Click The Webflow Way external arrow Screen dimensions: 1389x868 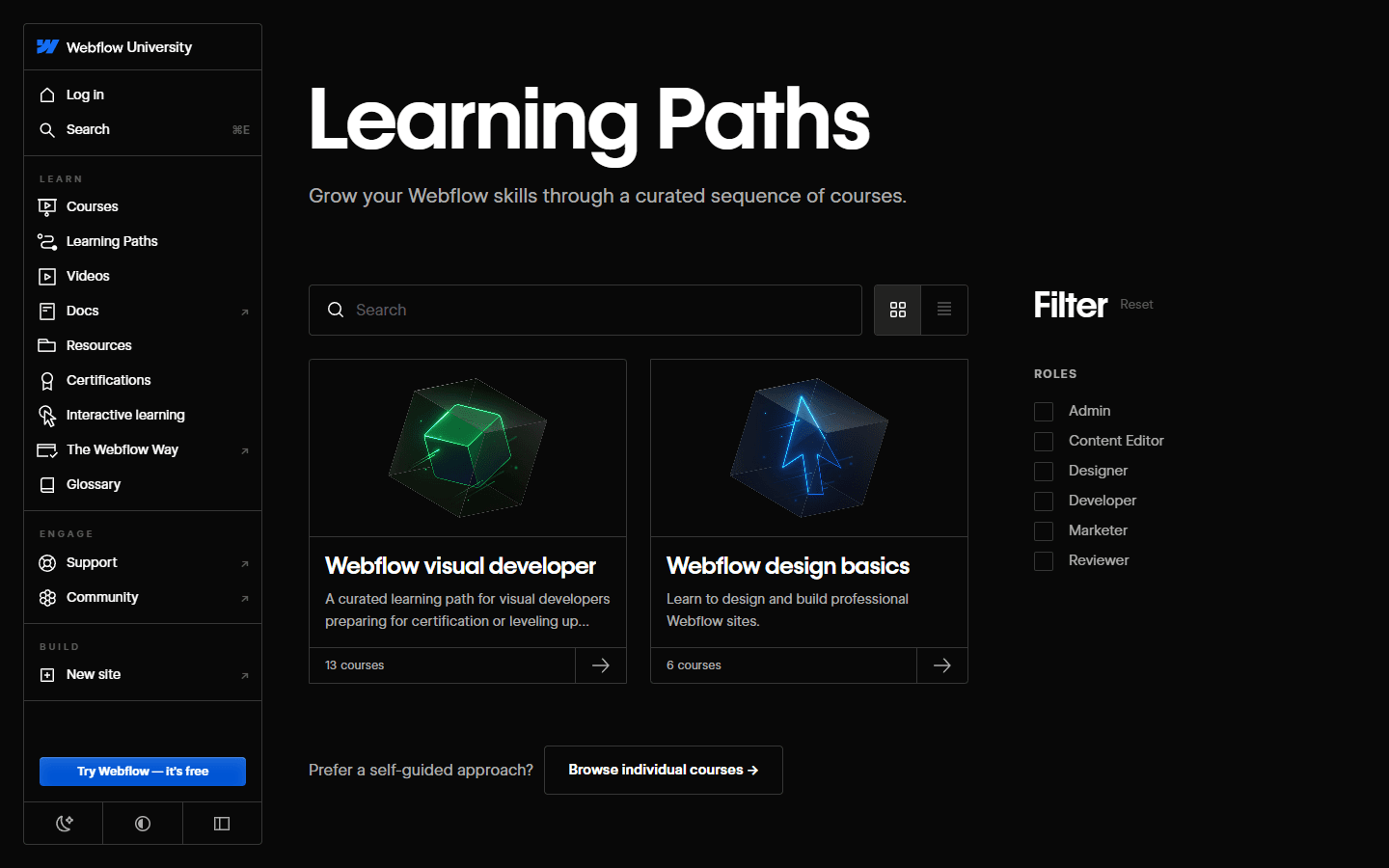tap(245, 450)
